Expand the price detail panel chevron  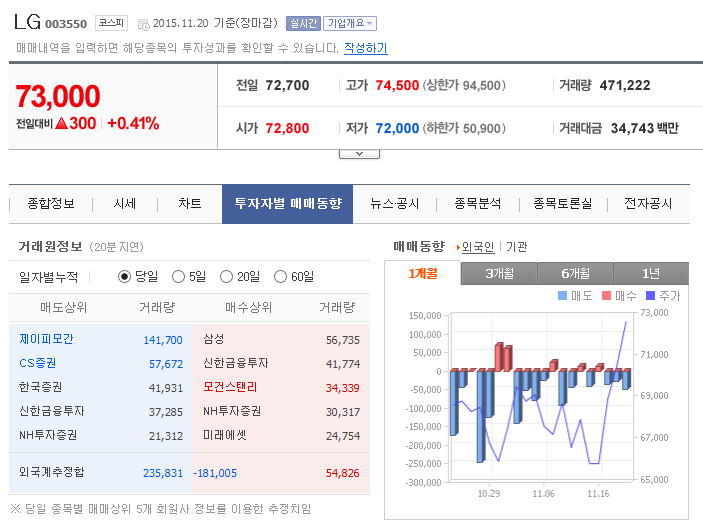pyautogui.click(x=360, y=154)
